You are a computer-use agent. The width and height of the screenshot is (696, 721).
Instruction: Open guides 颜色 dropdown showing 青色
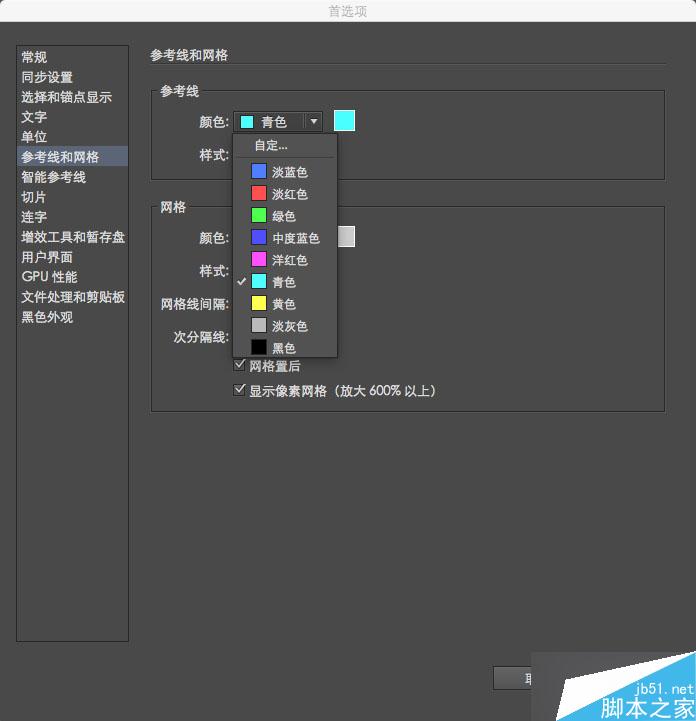coord(278,122)
